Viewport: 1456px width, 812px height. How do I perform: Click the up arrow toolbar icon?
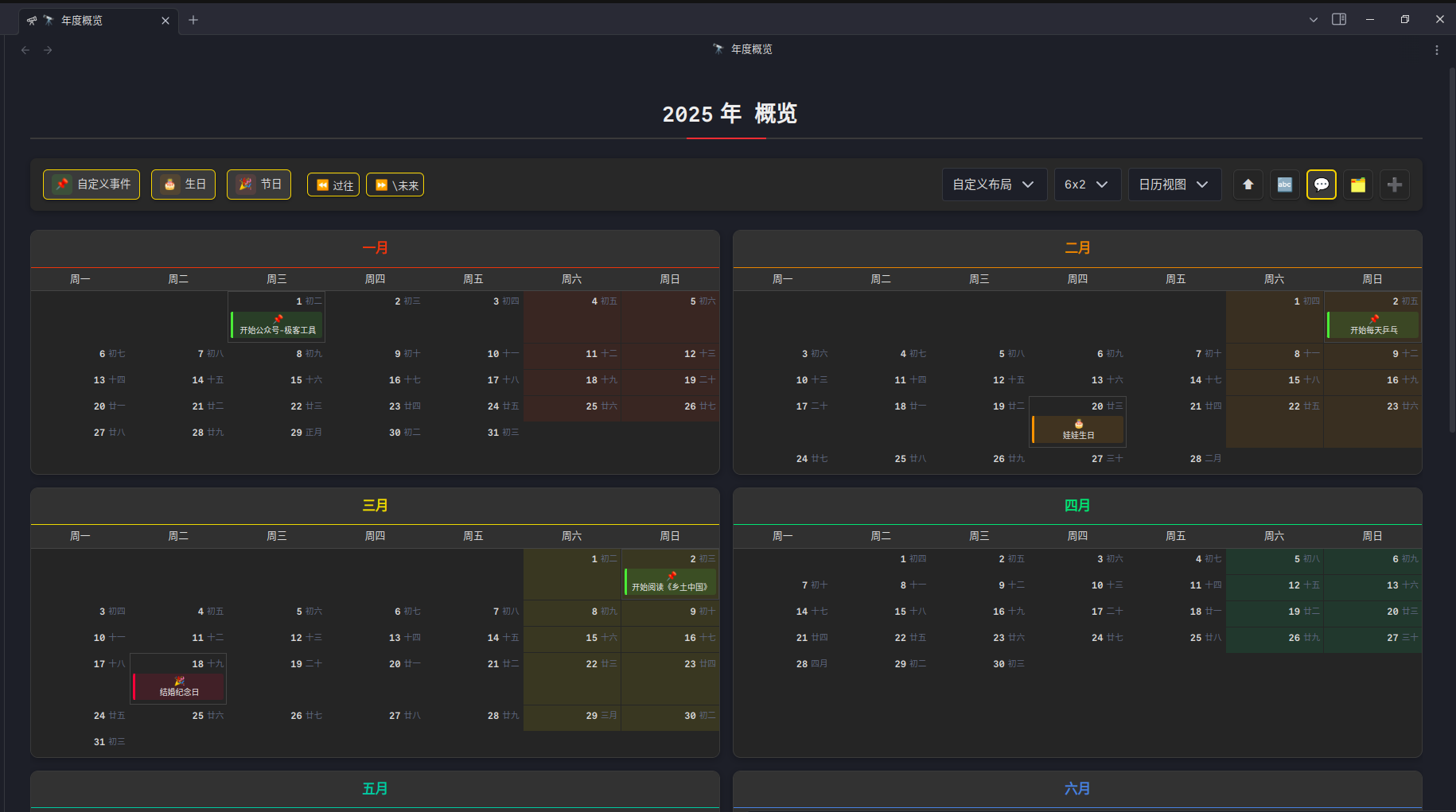click(1248, 185)
